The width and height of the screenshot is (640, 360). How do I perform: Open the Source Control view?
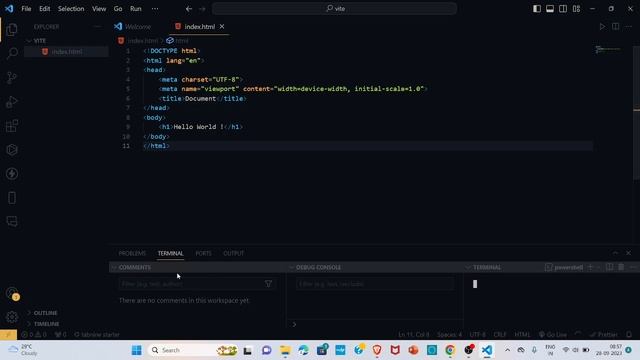pos(12,78)
